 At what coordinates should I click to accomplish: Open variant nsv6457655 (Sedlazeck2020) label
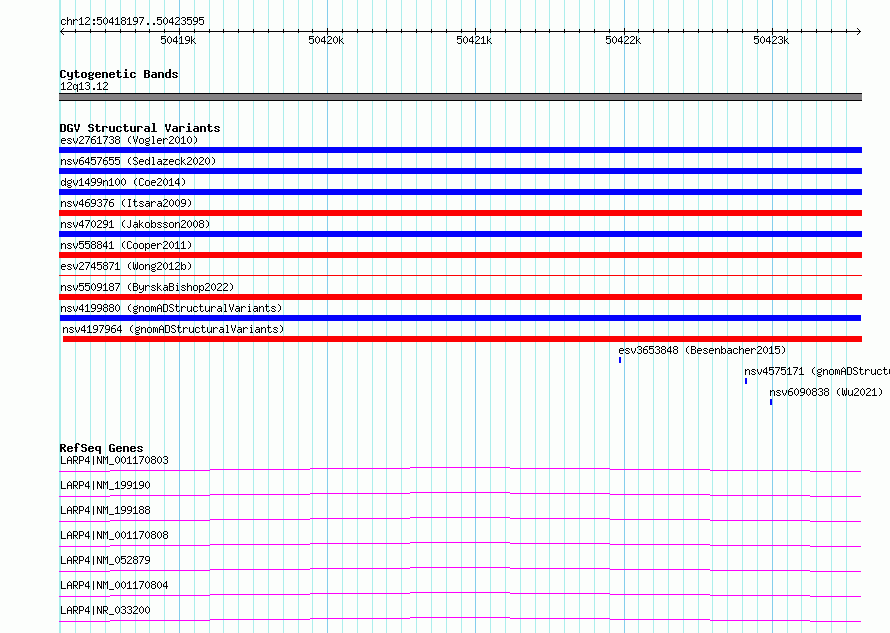pyautogui.click(x=138, y=161)
